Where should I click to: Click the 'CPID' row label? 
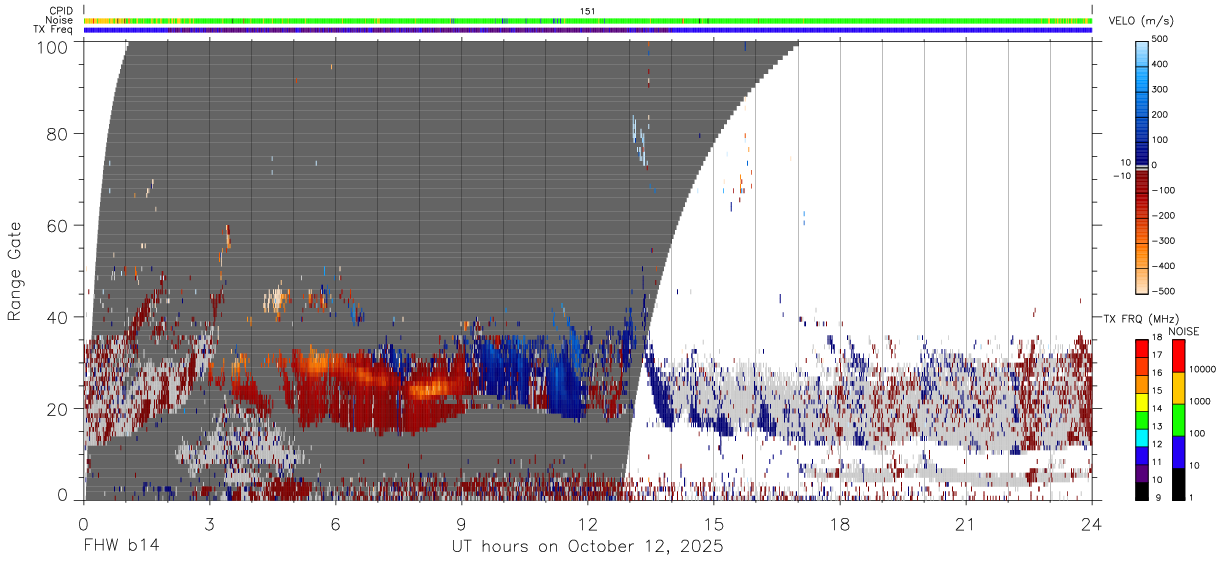(60, 11)
